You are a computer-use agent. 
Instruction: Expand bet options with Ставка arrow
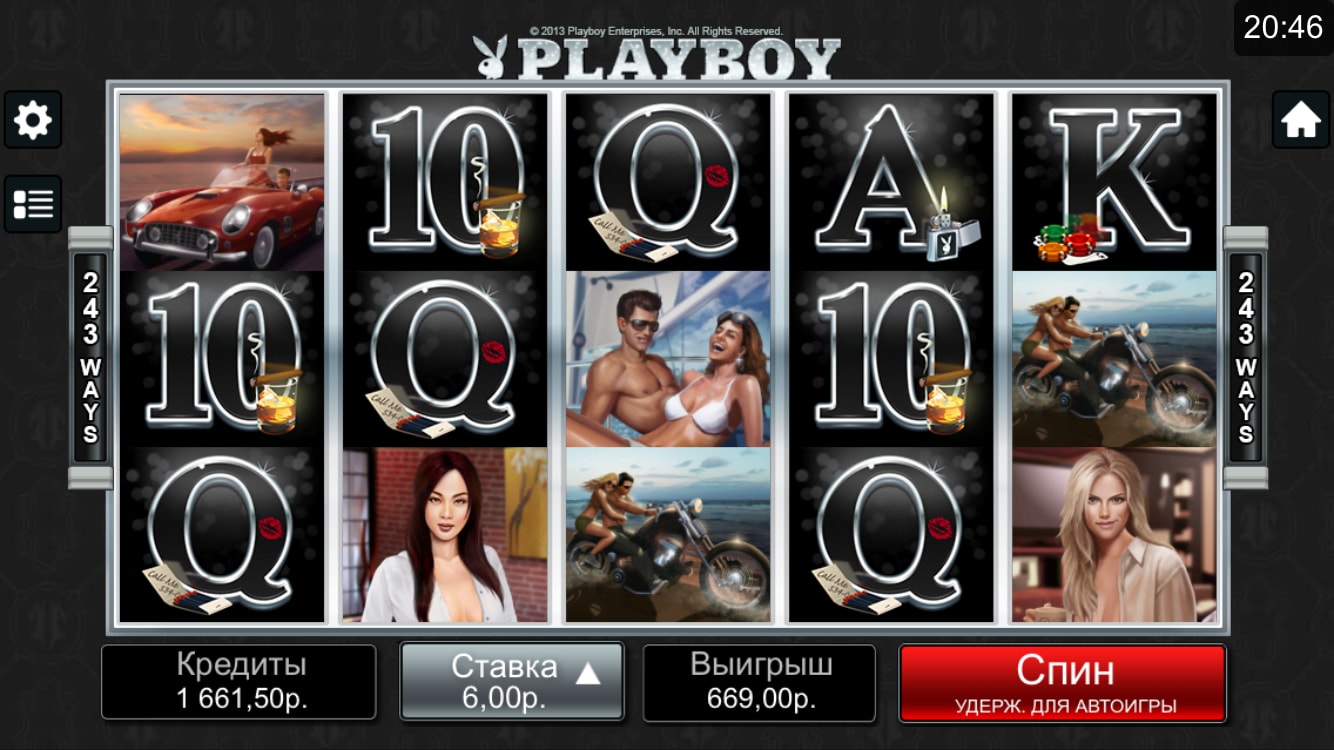[x=588, y=673]
